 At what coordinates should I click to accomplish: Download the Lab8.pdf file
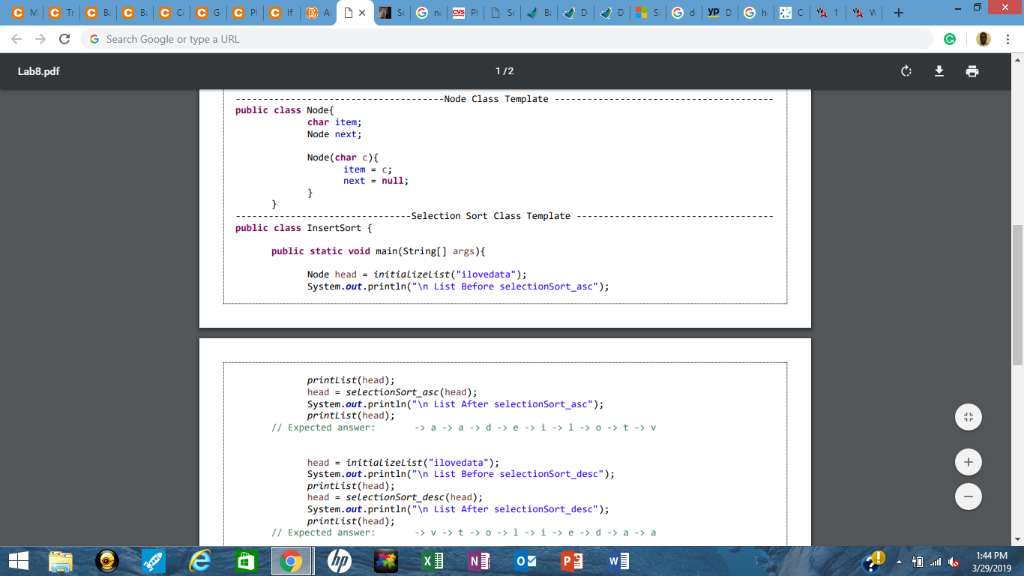pos(939,71)
